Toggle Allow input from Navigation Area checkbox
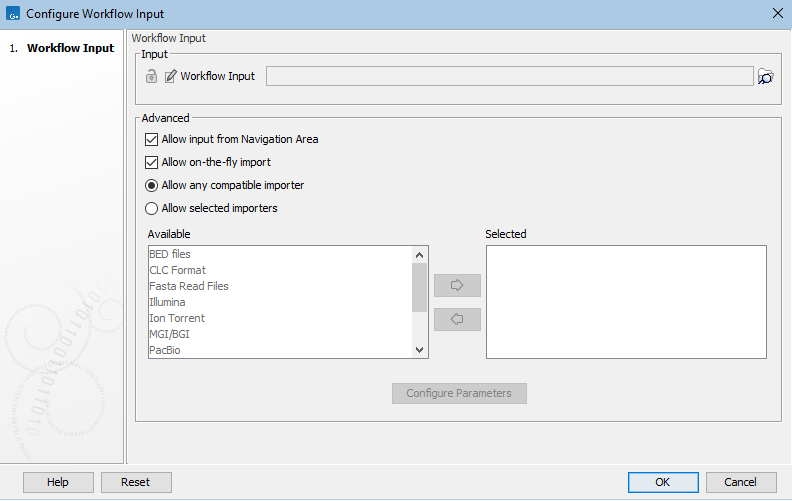792x501 pixels. point(151,139)
